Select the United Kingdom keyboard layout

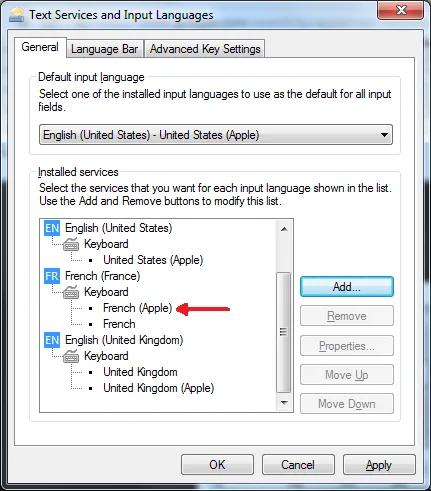(140, 372)
